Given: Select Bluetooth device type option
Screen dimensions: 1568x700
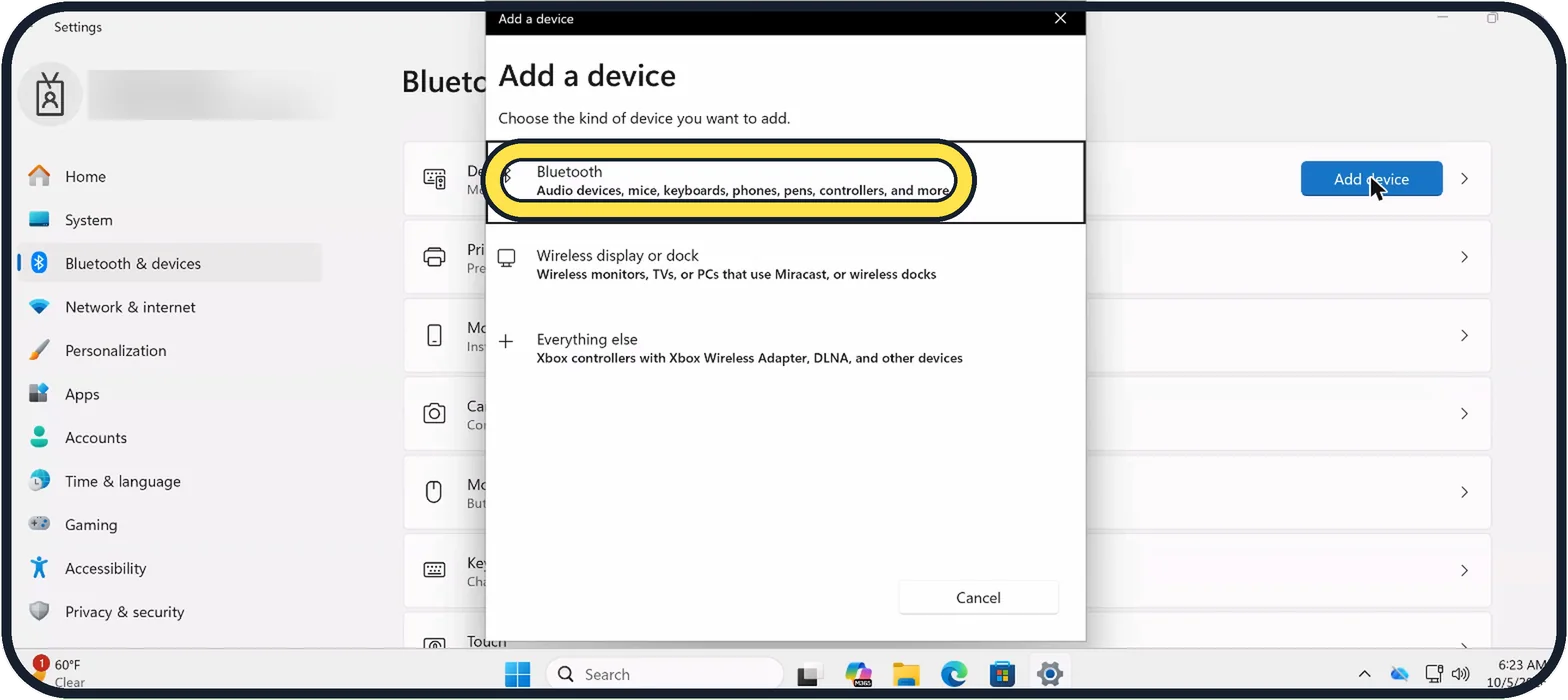Looking at the screenshot, I should tap(785, 181).
